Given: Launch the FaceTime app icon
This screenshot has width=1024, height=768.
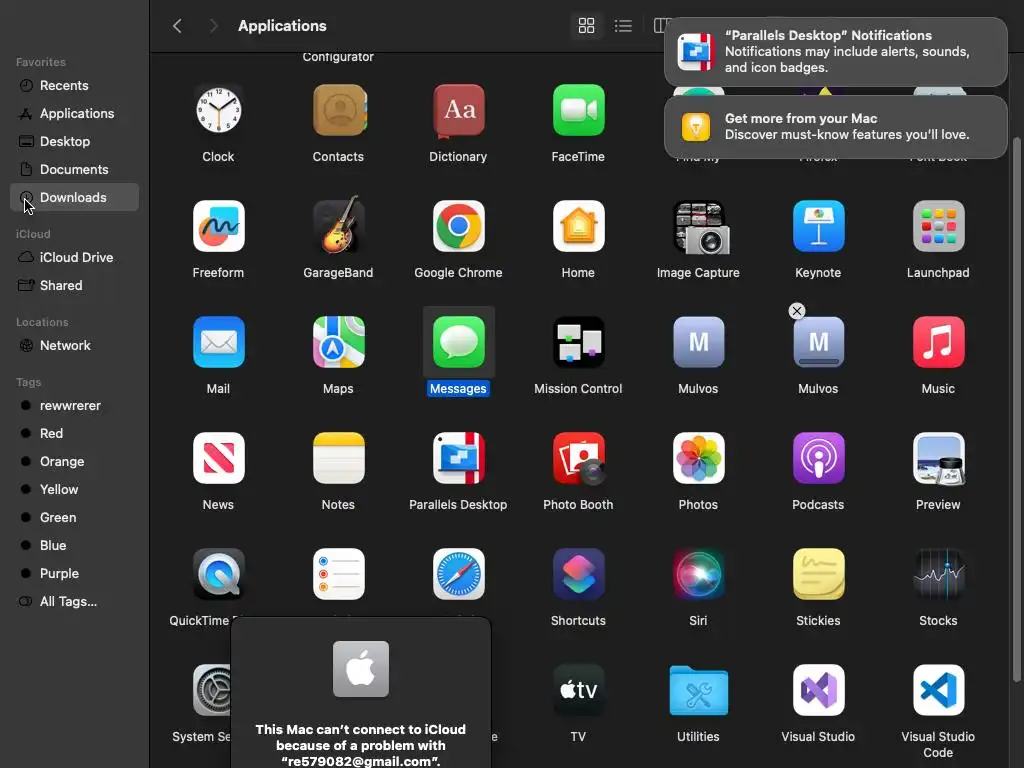Looking at the screenshot, I should (x=578, y=110).
